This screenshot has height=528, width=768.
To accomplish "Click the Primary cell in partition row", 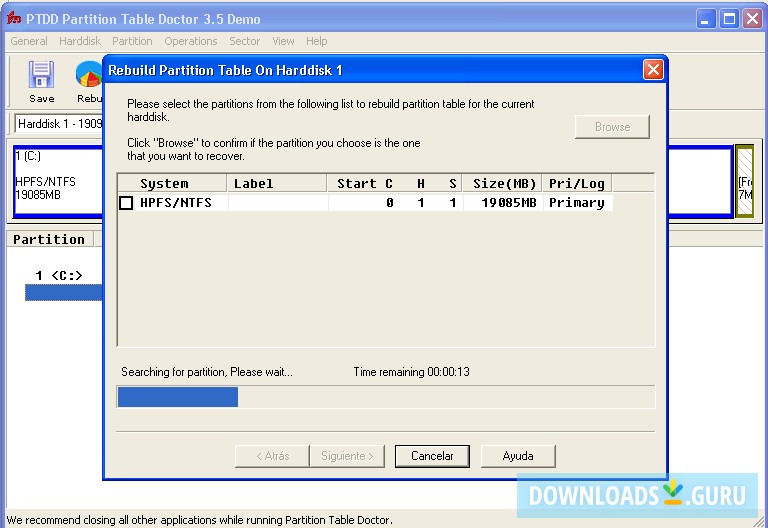I will click(576, 203).
